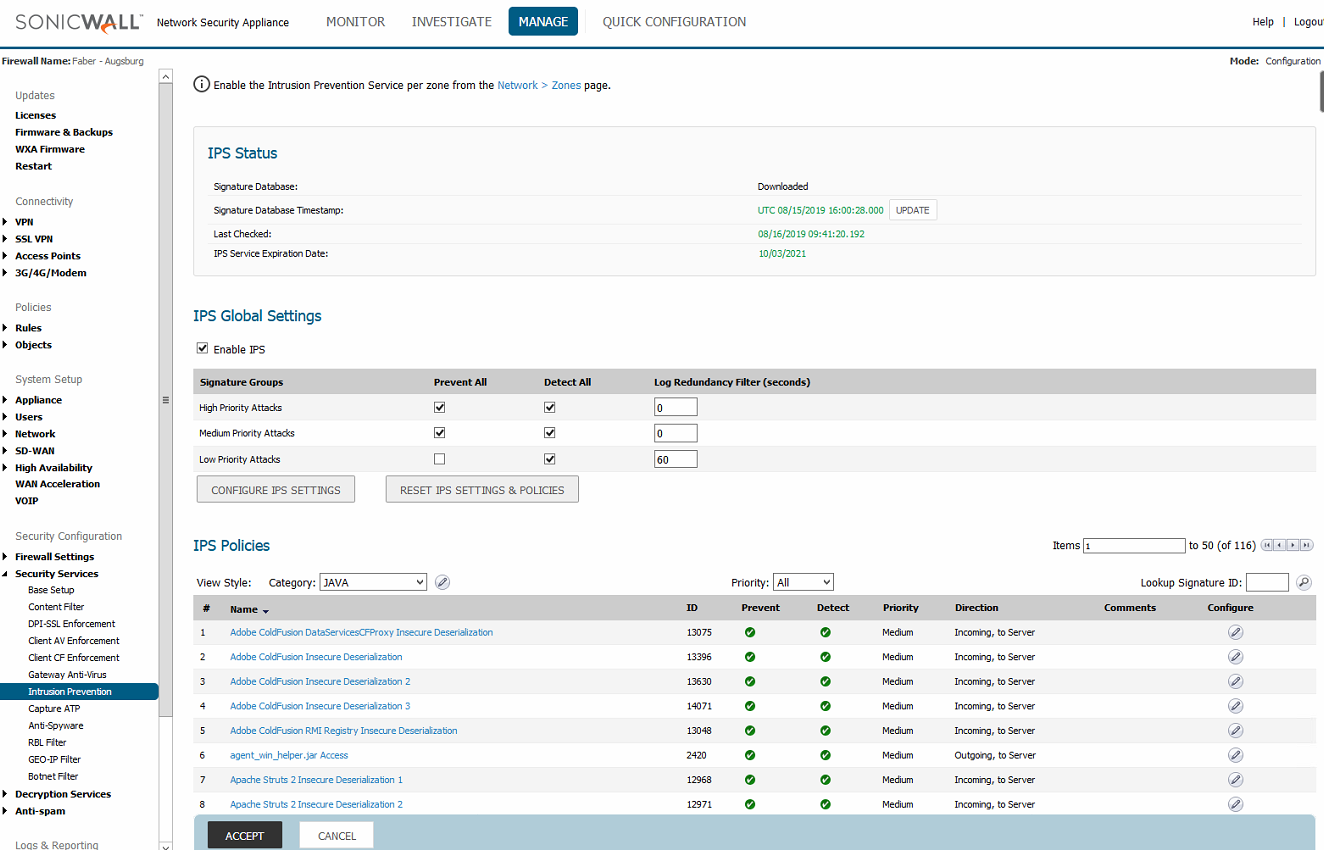Click Detect green check for signature 13048
The width and height of the screenshot is (1324, 850).
825,730
